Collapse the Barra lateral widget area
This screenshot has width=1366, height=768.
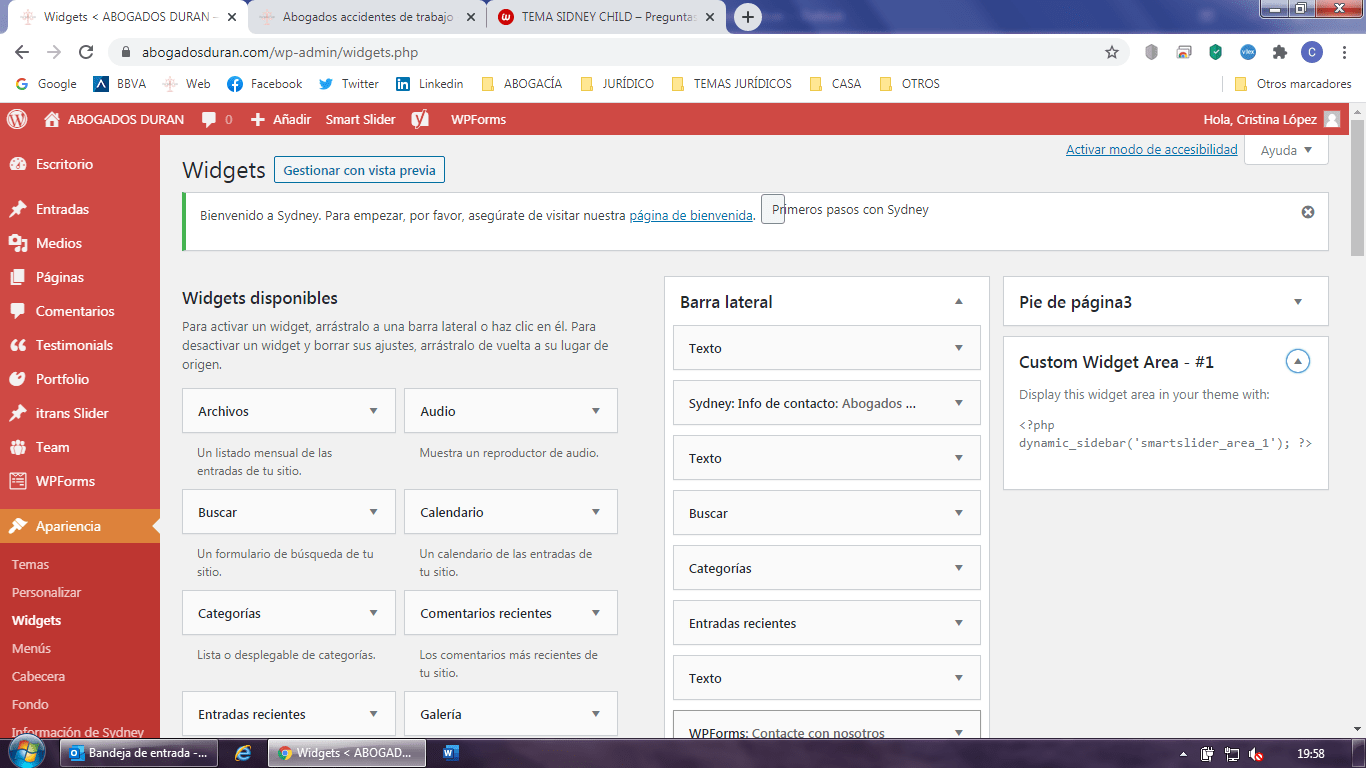point(959,302)
